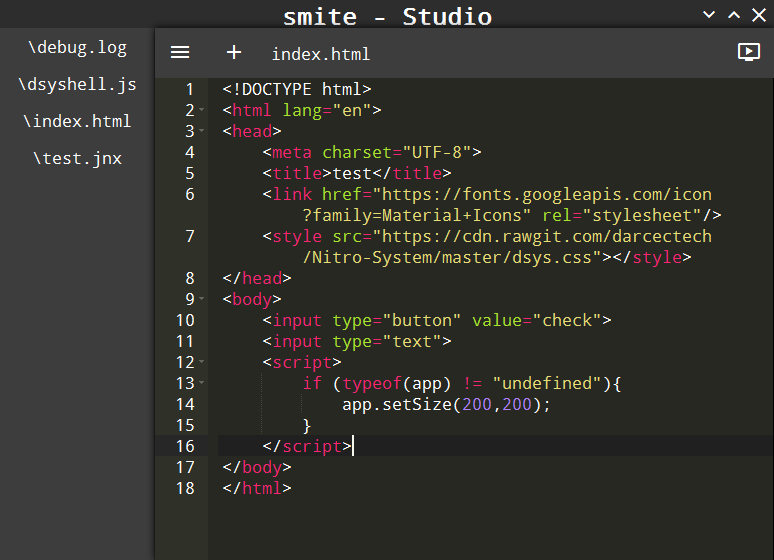Add a new file with plus icon
Viewport: 774px width, 560px height.
(234, 52)
